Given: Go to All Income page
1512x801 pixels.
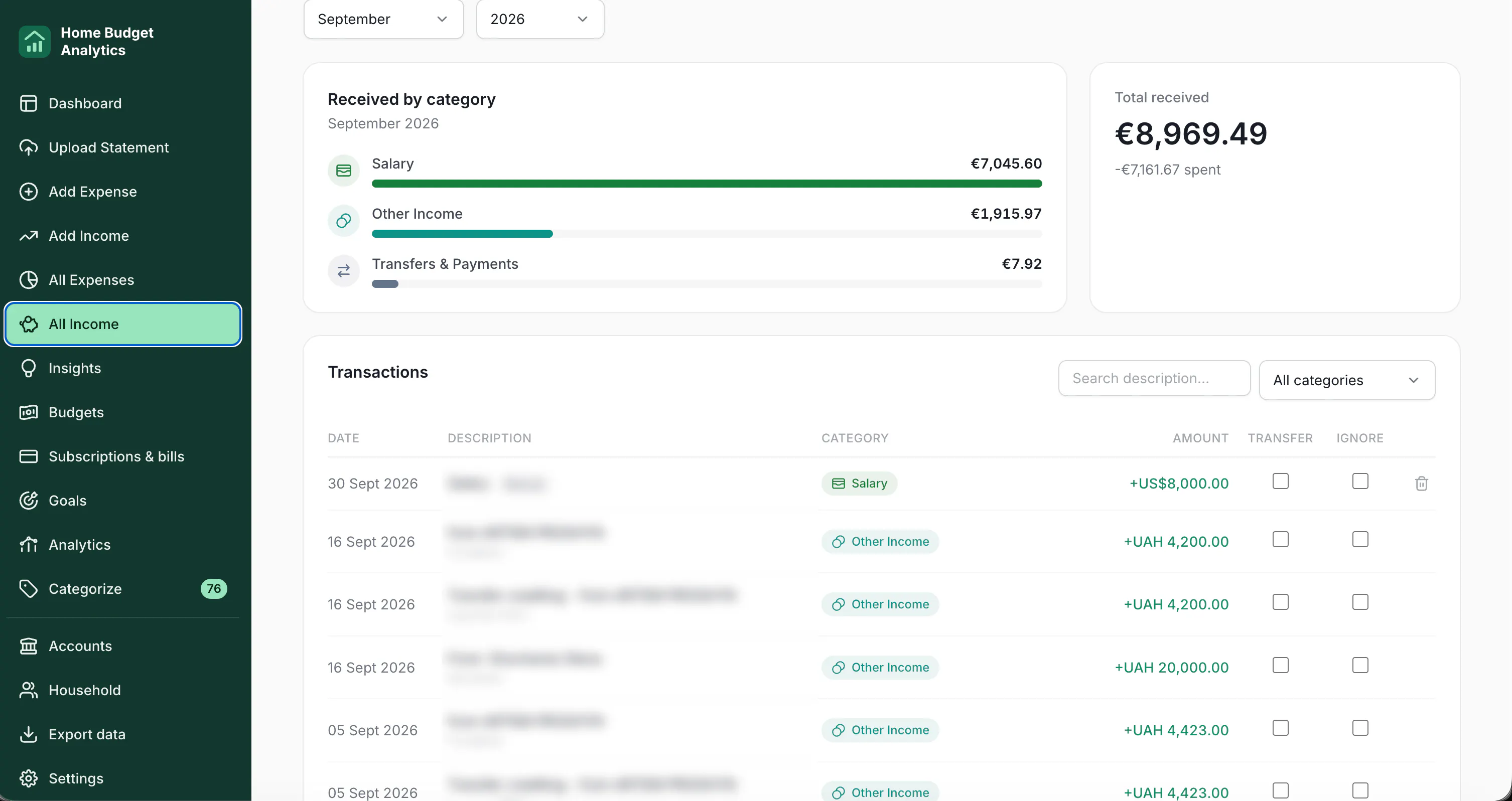Looking at the screenshot, I should (122, 324).
